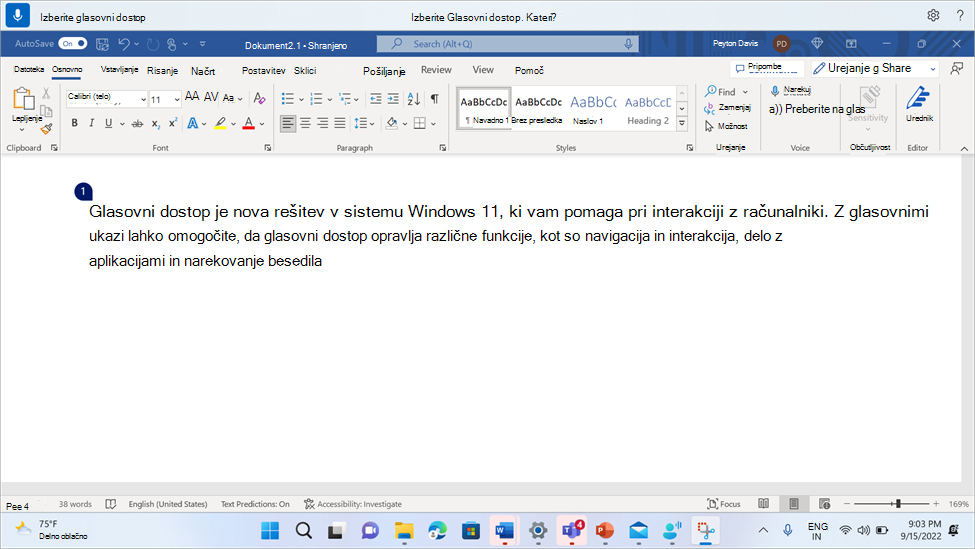Open the Risanje tab
The width and height of the screenshot is (975, 549).
coord(162,71)
